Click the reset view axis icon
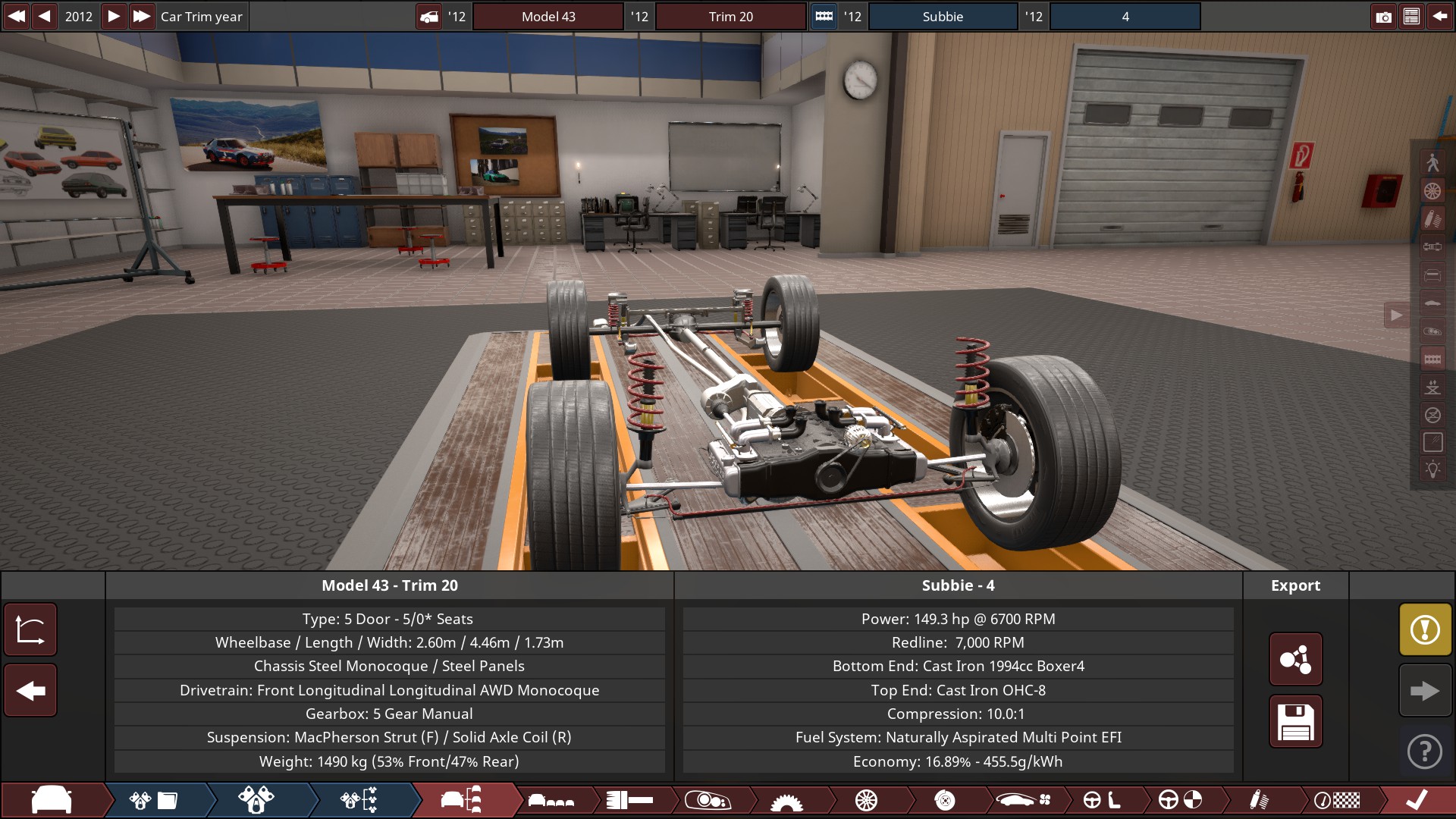1456x819 pixels. pyautogui.click(x=30, y=629)
